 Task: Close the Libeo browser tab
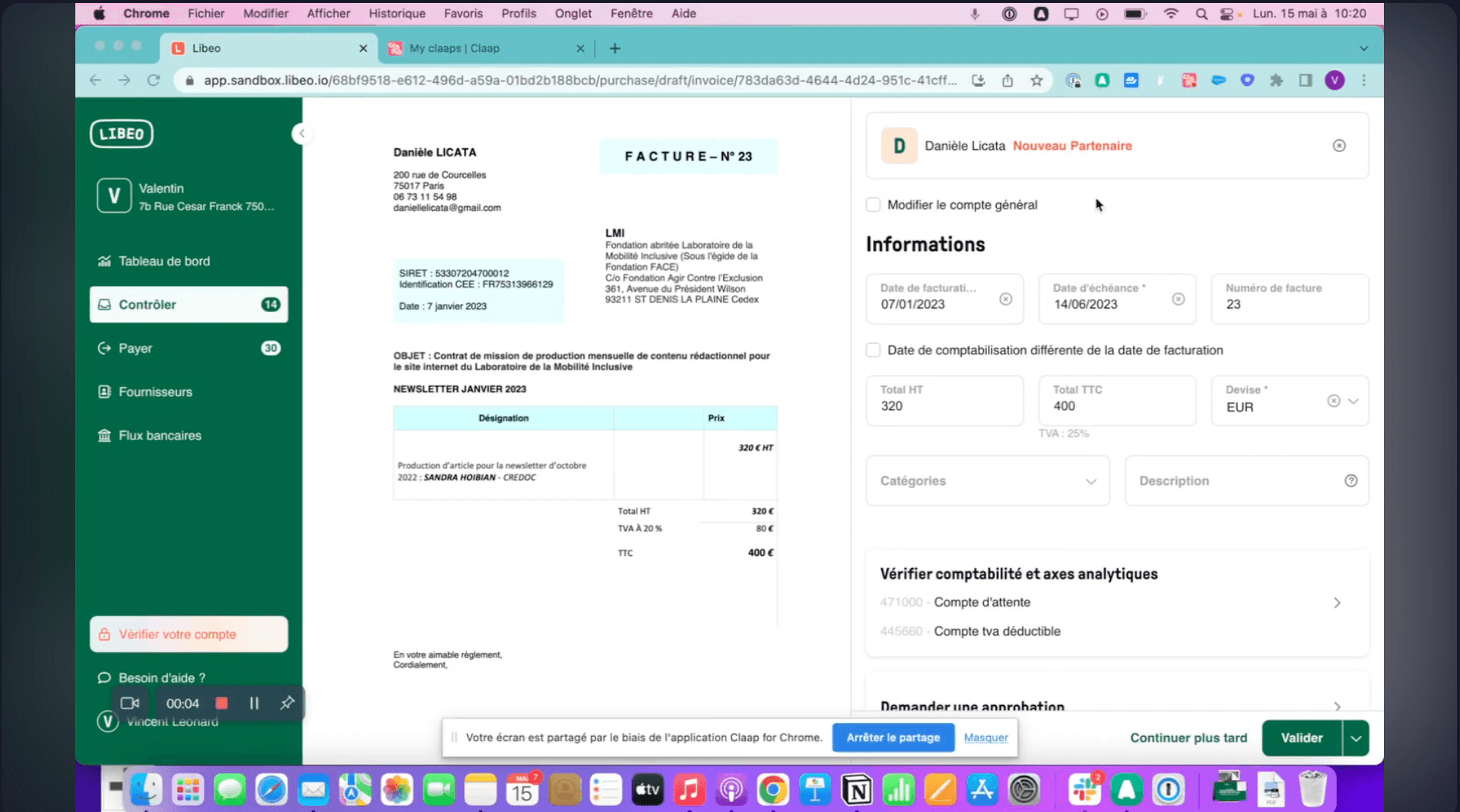click(x=363, y=48)
